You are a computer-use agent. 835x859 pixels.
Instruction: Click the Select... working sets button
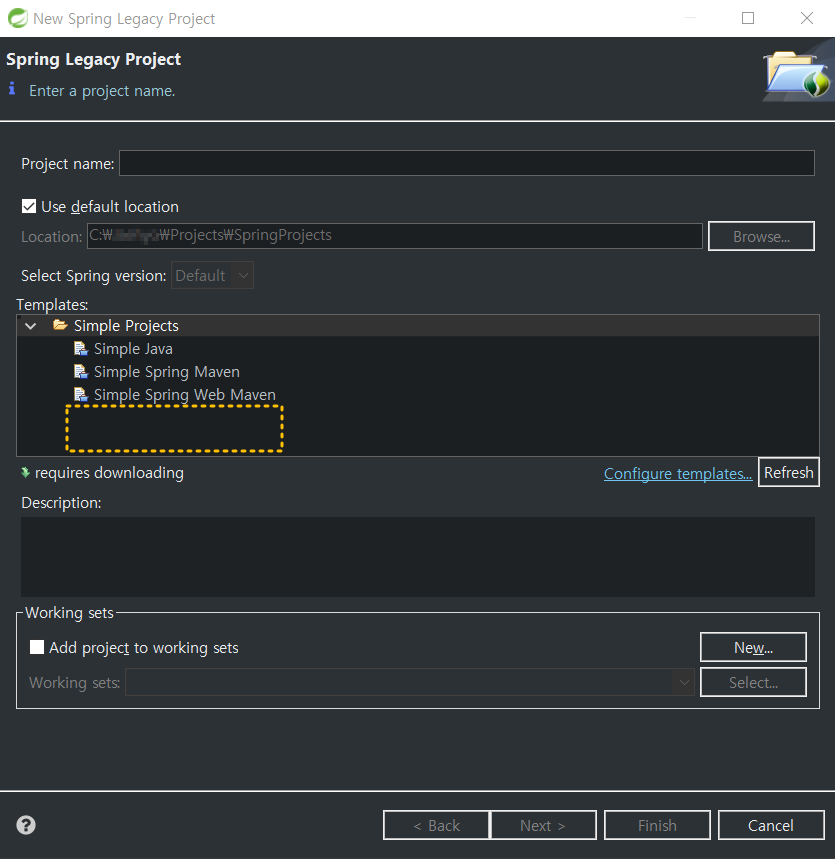(753, 683)
